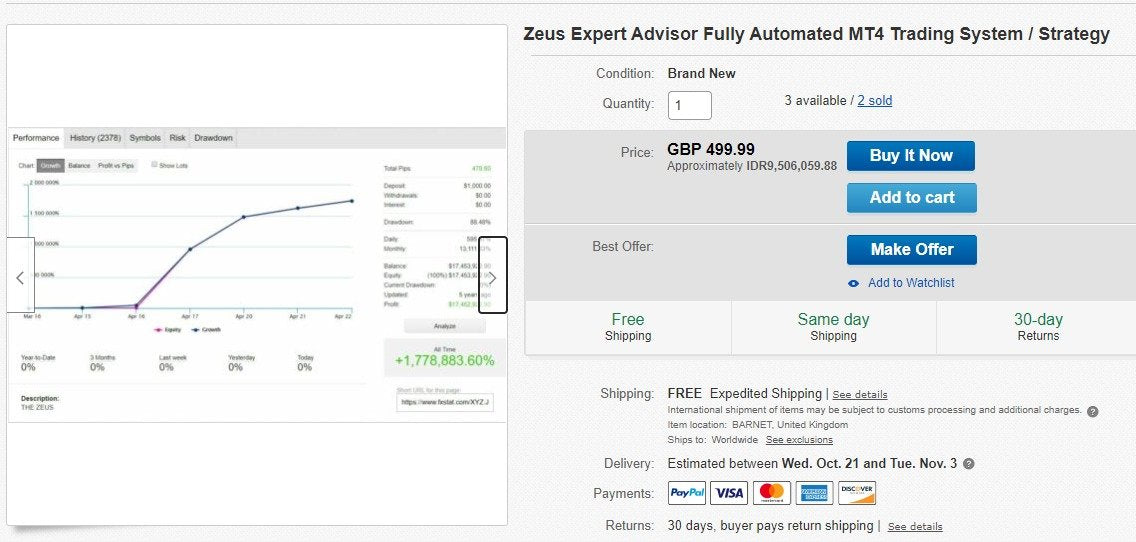Image resolution: width=1136 pixels, height=542 pixels.
Task: Click the shipping info help icon
Action: coord(1092,411)
